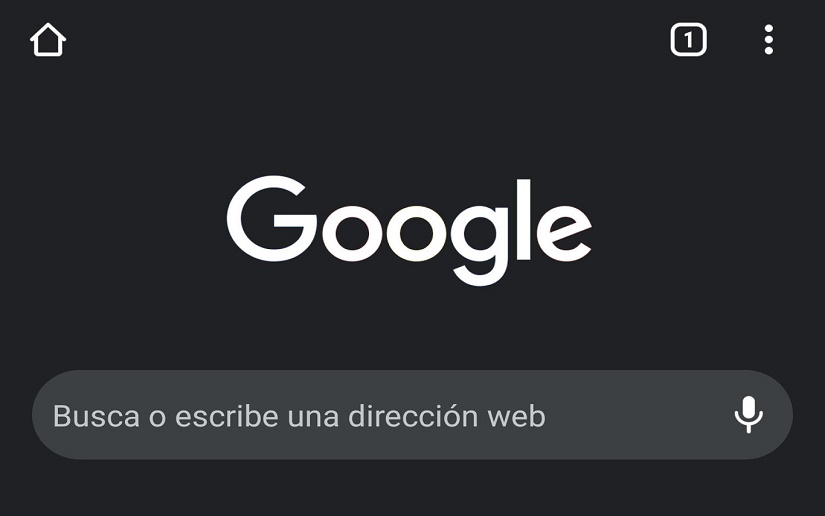Show more options with the kebab icon
Viewport: 825px width, 516px height.
tap(769, 39)
